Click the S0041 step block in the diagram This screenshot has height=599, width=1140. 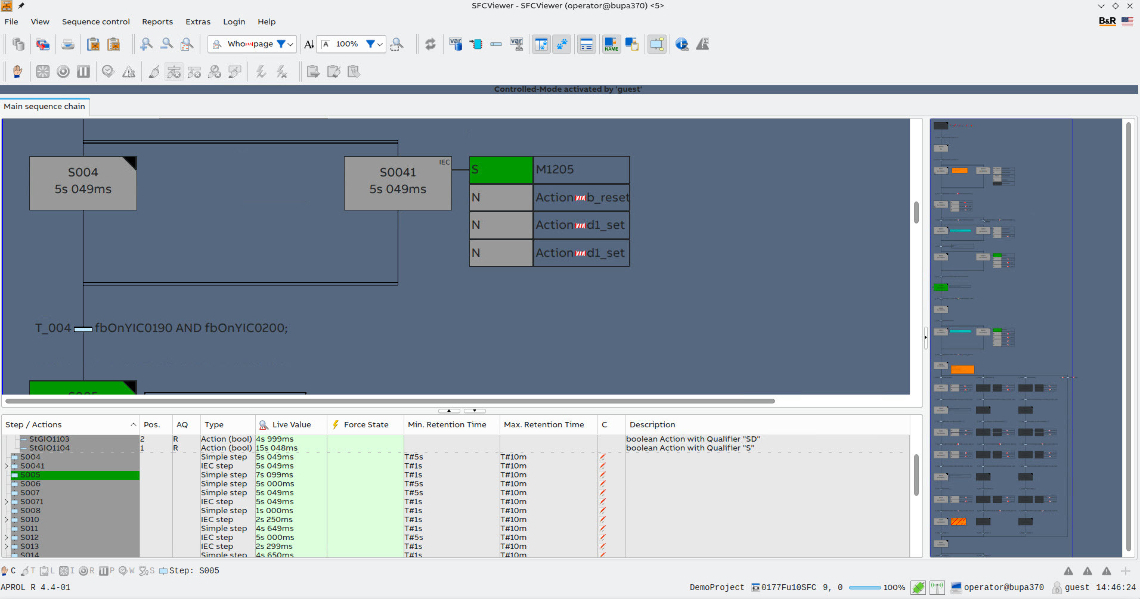coord(397,182)
